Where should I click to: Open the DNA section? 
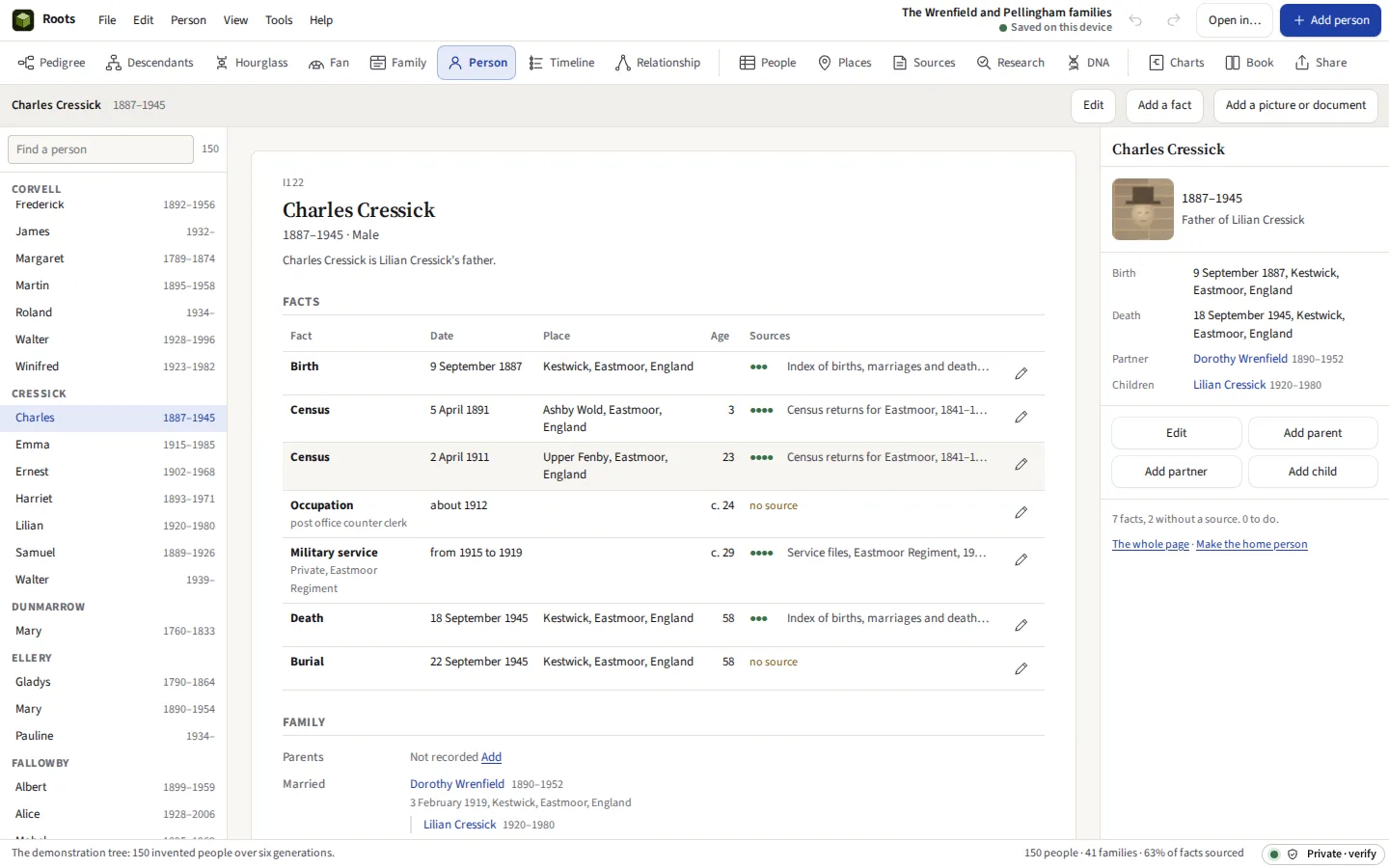coord(1088,63)
